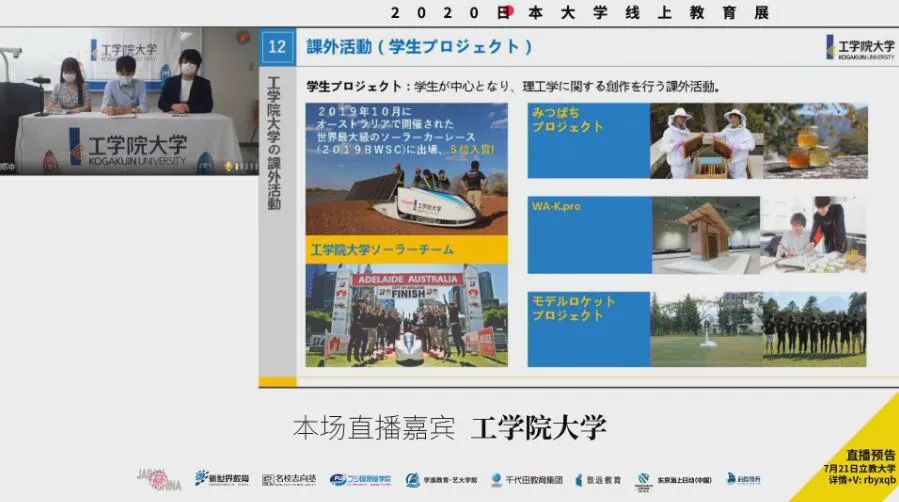The image size is (899, 502).
Task: Click the students working at table photo
Action: pyautogui.click(x=814, y=235)
